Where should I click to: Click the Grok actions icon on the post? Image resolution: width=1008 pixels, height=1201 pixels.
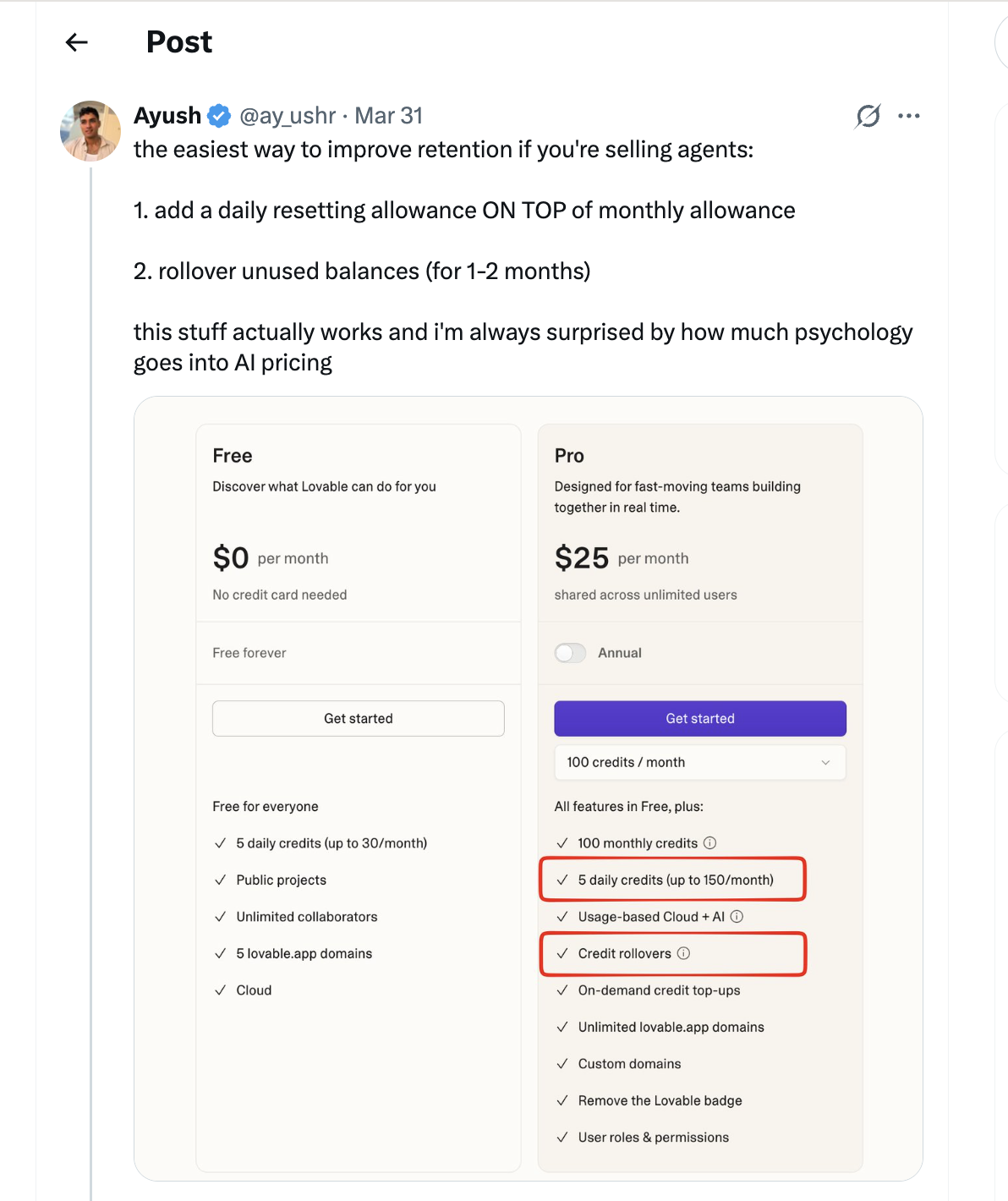tap(867, 117)
